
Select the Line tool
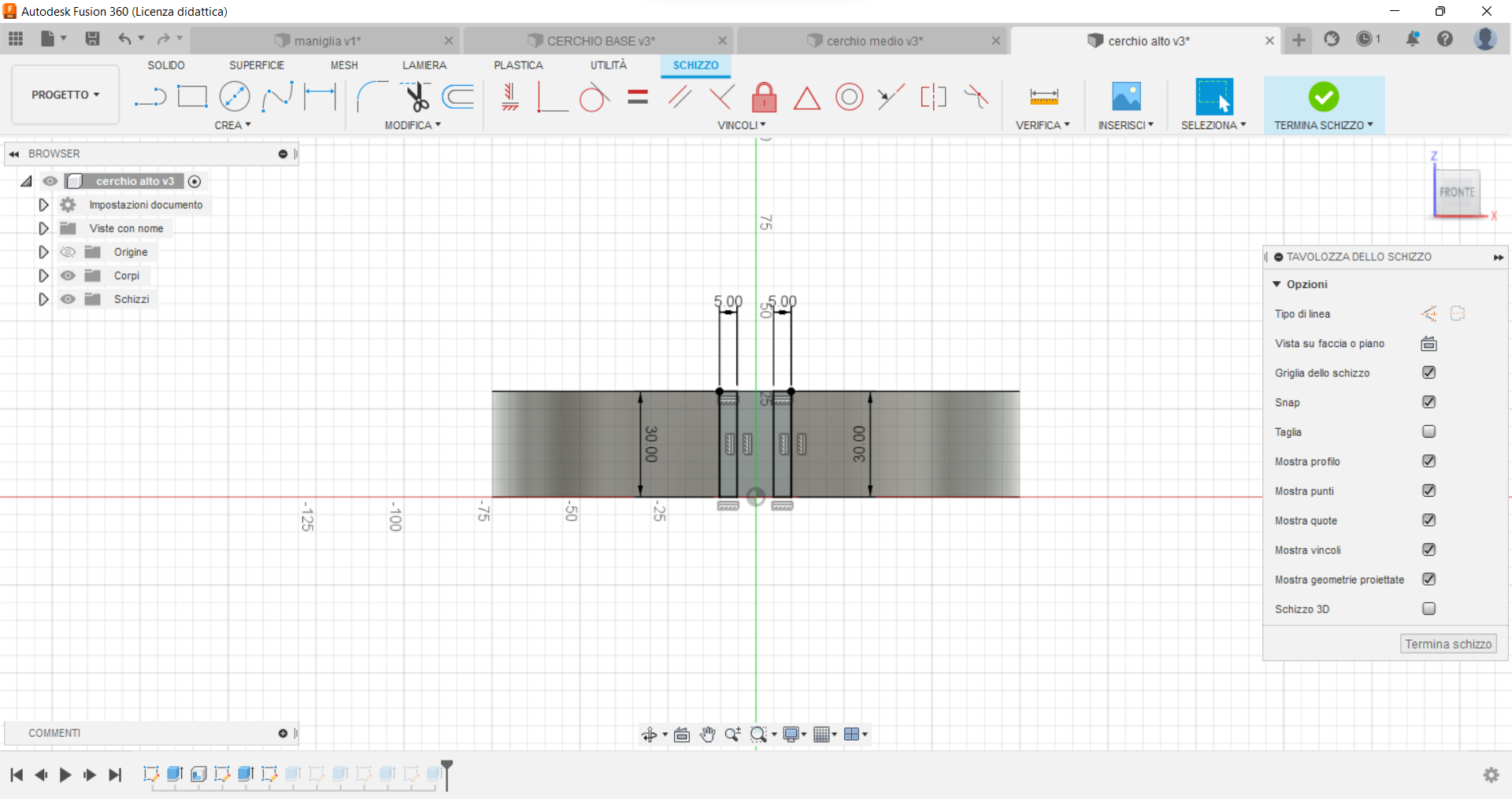[150, 96]
